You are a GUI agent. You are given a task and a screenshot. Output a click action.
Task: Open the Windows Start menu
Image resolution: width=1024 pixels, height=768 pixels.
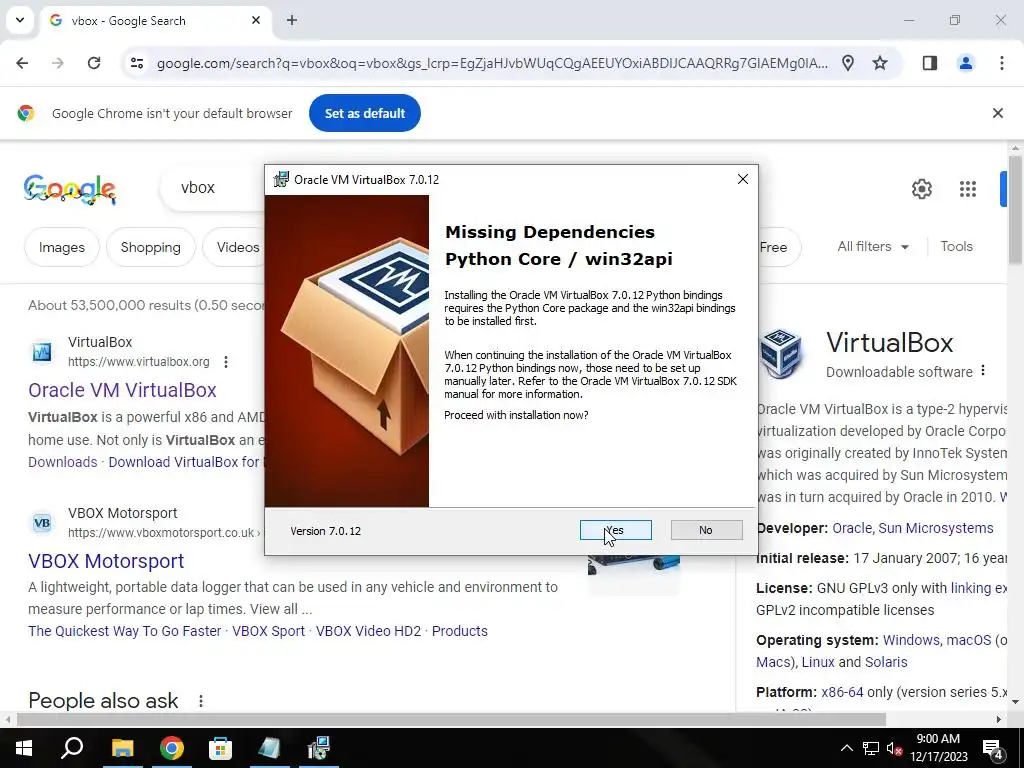click(24, 748)
